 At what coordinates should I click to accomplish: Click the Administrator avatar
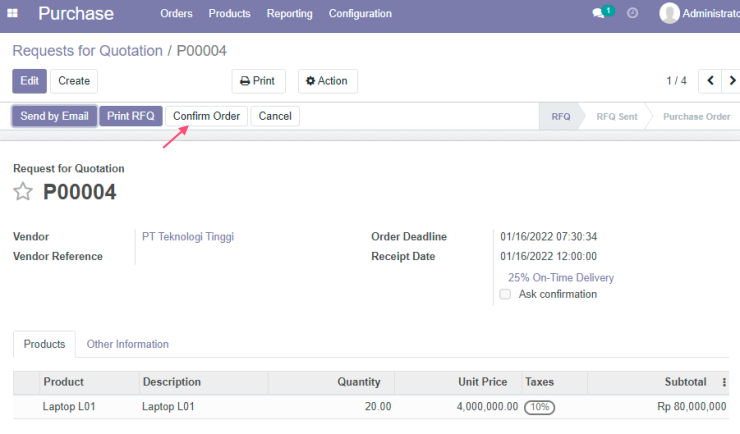coord(669,13)
